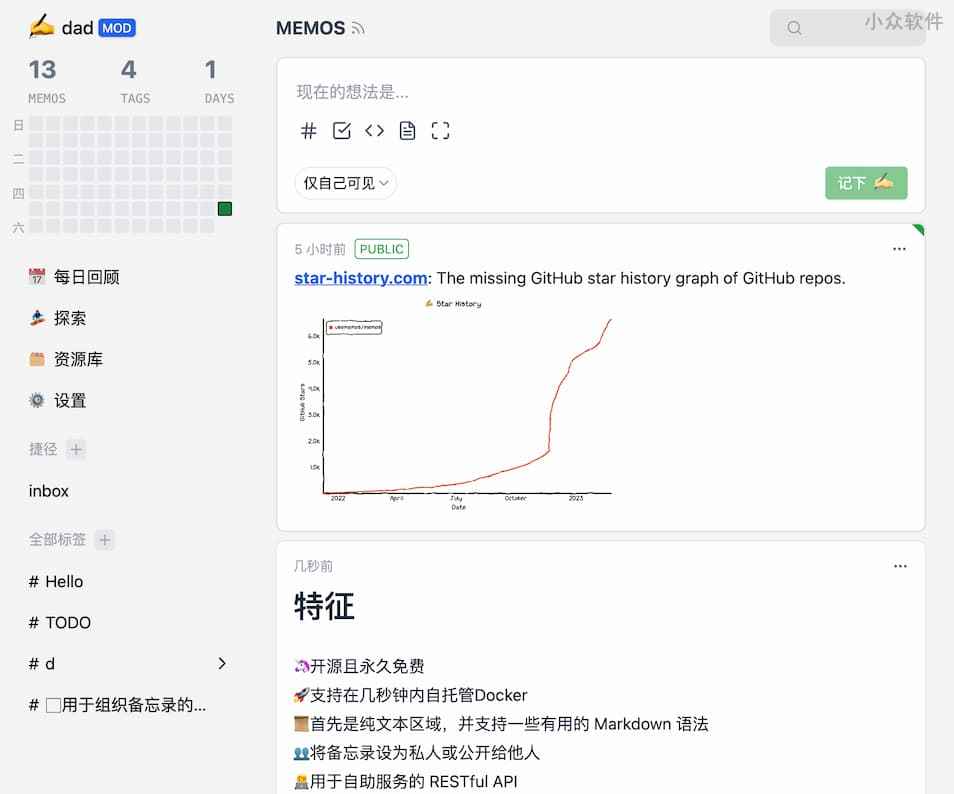Insert a tag with the hash icon

[x=309, y=131]
